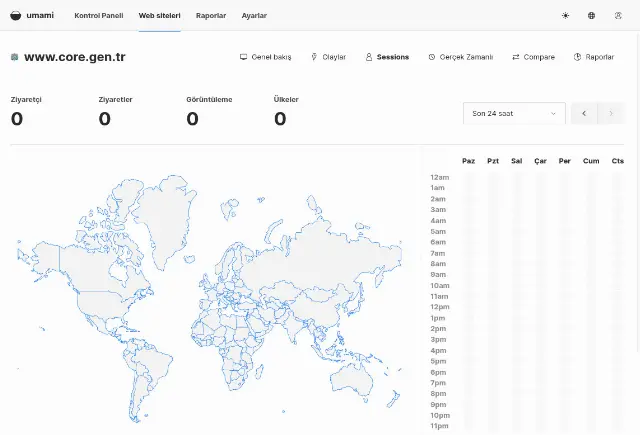Click the 12pm row label in heatmap

440,307
